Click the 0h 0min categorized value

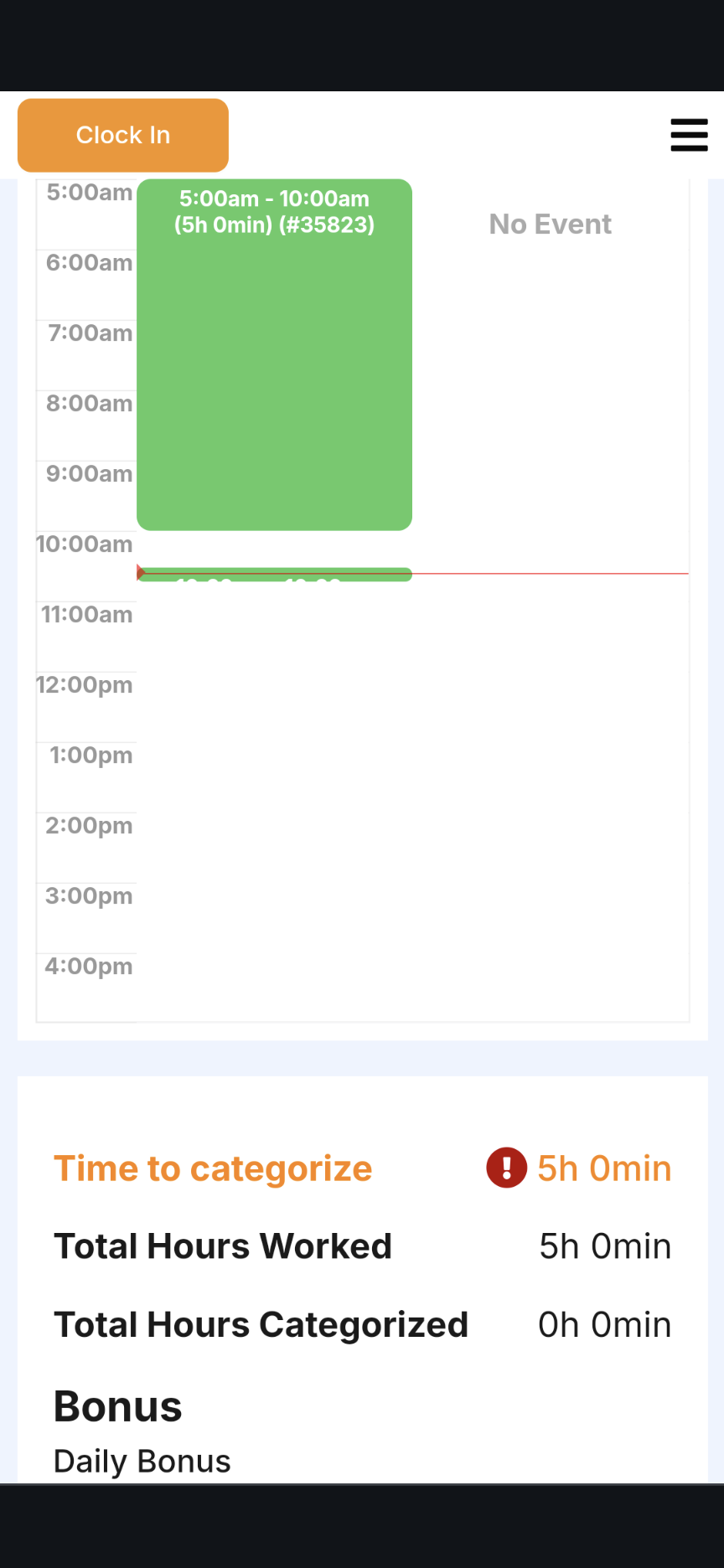click(x=605, y=1325)
